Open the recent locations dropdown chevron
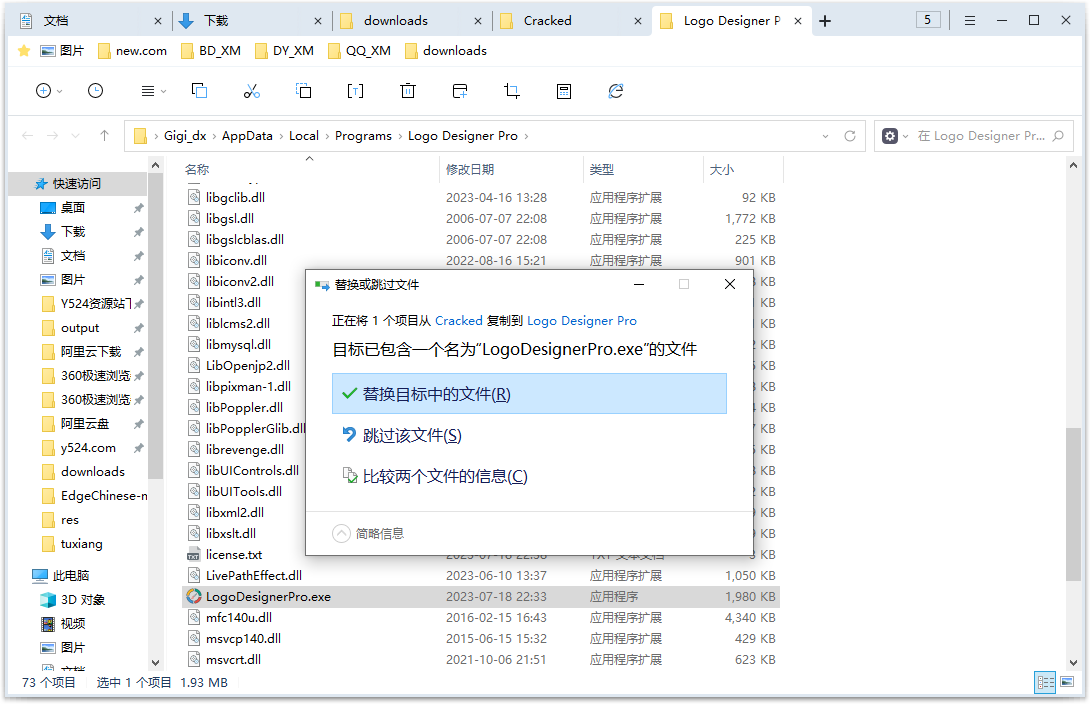1090x704 pixels. (76, 136)
